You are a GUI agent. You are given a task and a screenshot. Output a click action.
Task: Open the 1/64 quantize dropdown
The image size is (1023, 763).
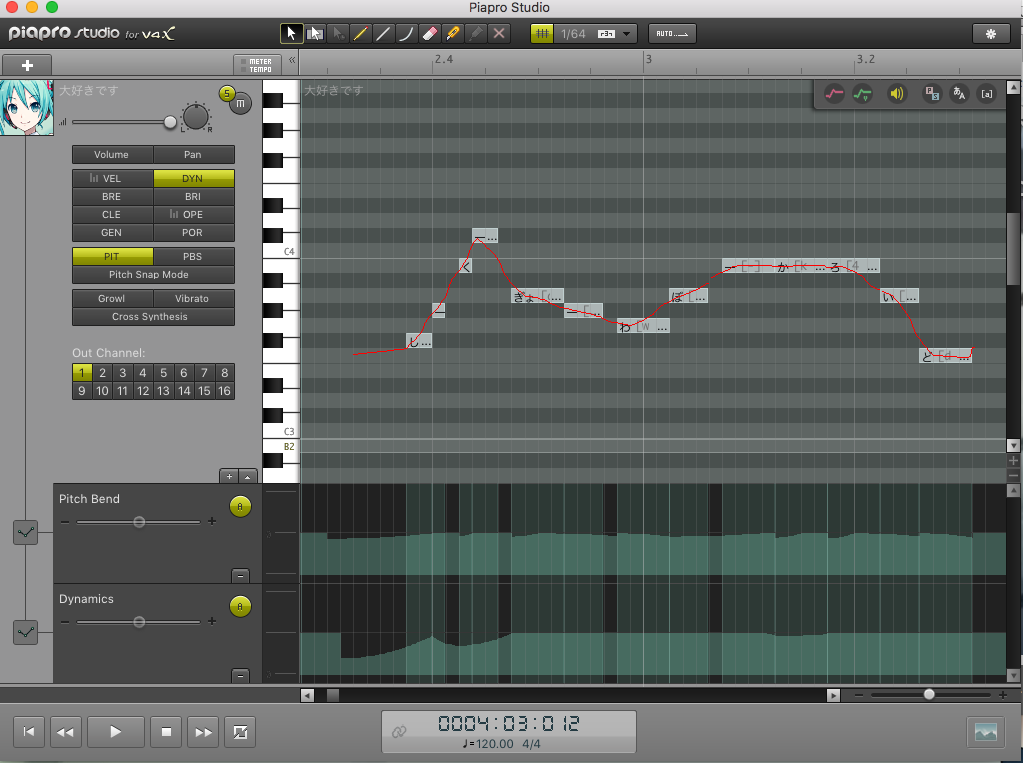point(595,33)
